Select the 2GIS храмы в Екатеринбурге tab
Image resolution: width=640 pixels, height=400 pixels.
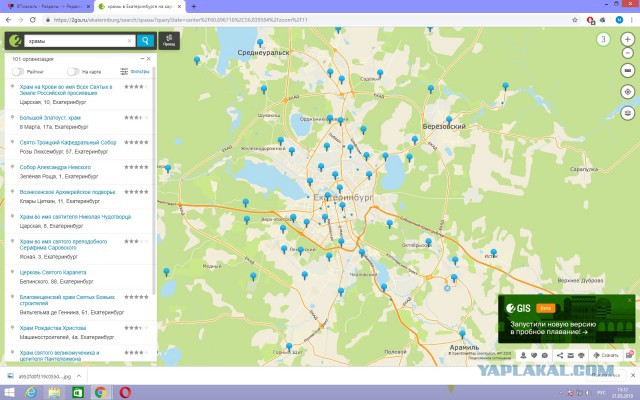(x=139, y=7)
